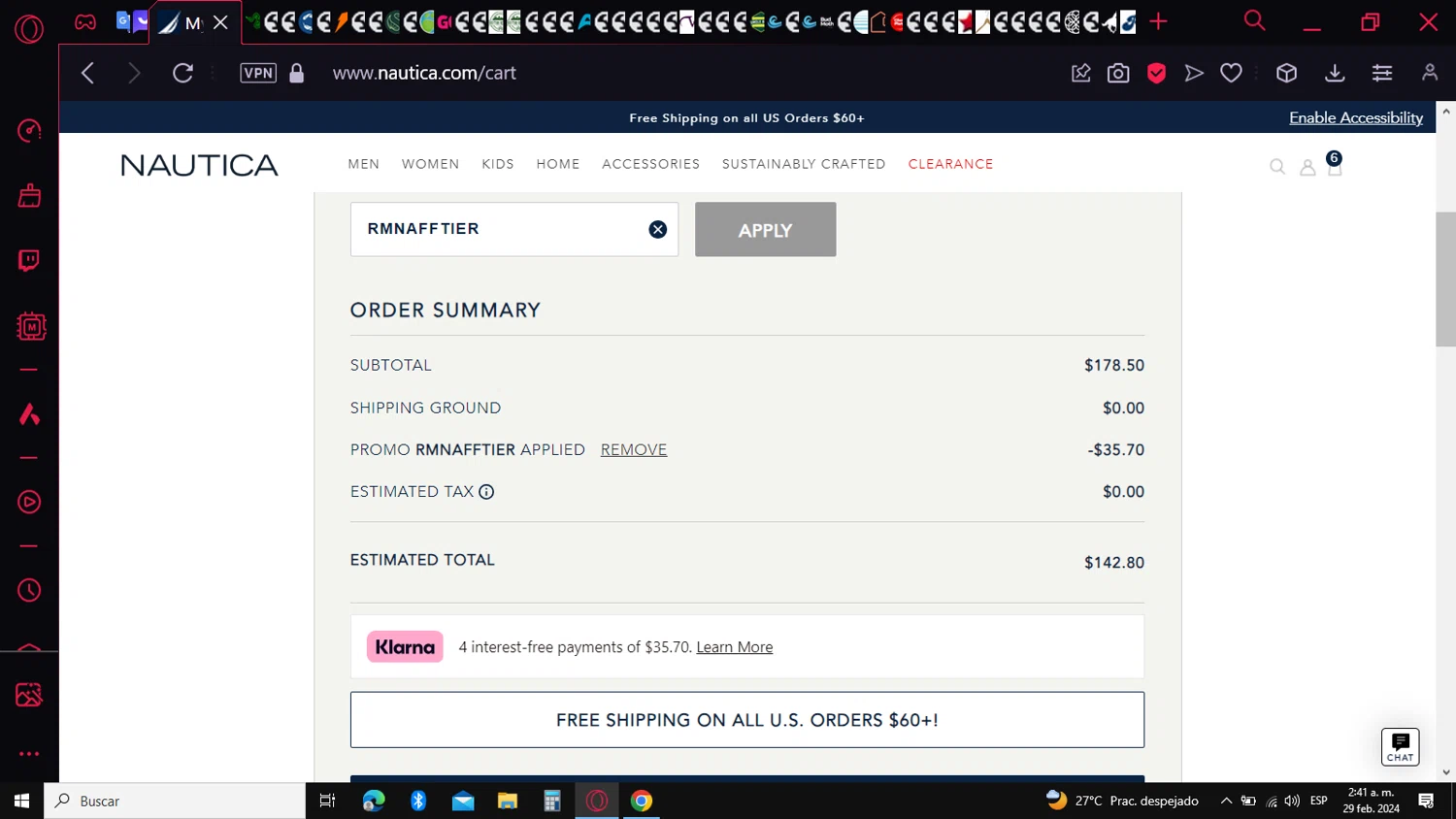The width and height of the screenshot is (1456, 819).
Task: Open the WOMEN menu
Action: 430,164
